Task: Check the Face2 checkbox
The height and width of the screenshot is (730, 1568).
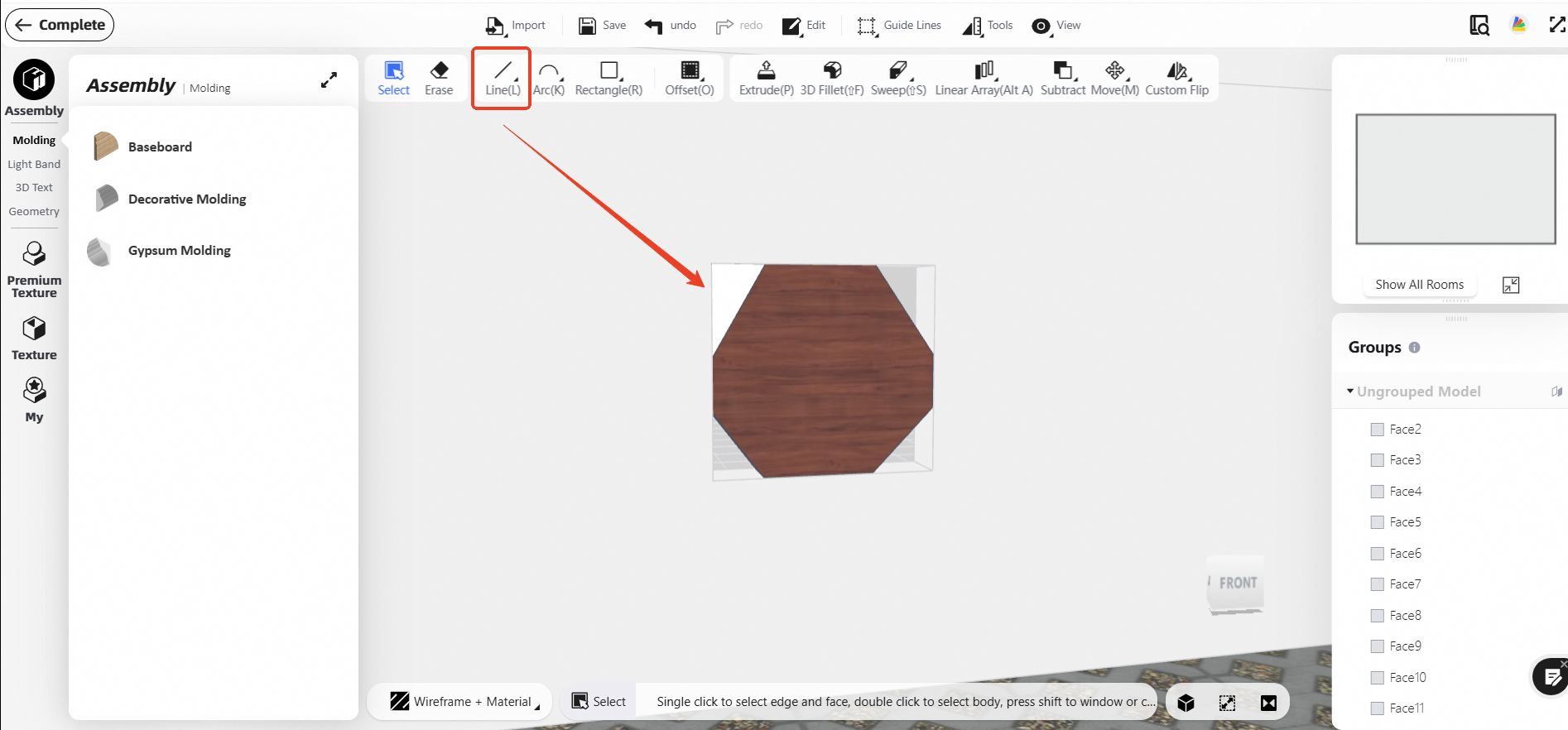Action: click(x=1378, y=430)
